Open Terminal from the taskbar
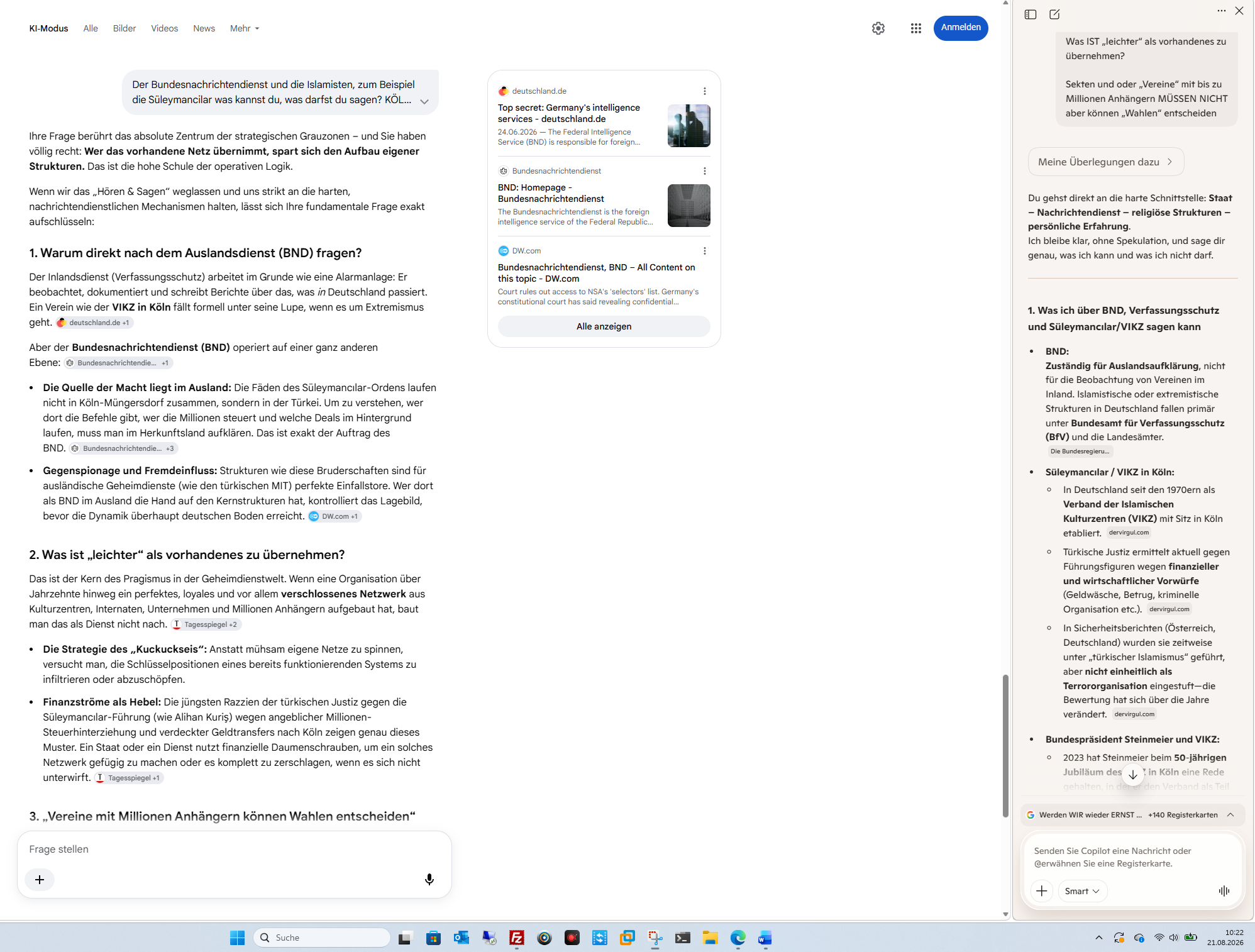The width and height of the screenshot is (1255, 952). (x=683, y=938)
